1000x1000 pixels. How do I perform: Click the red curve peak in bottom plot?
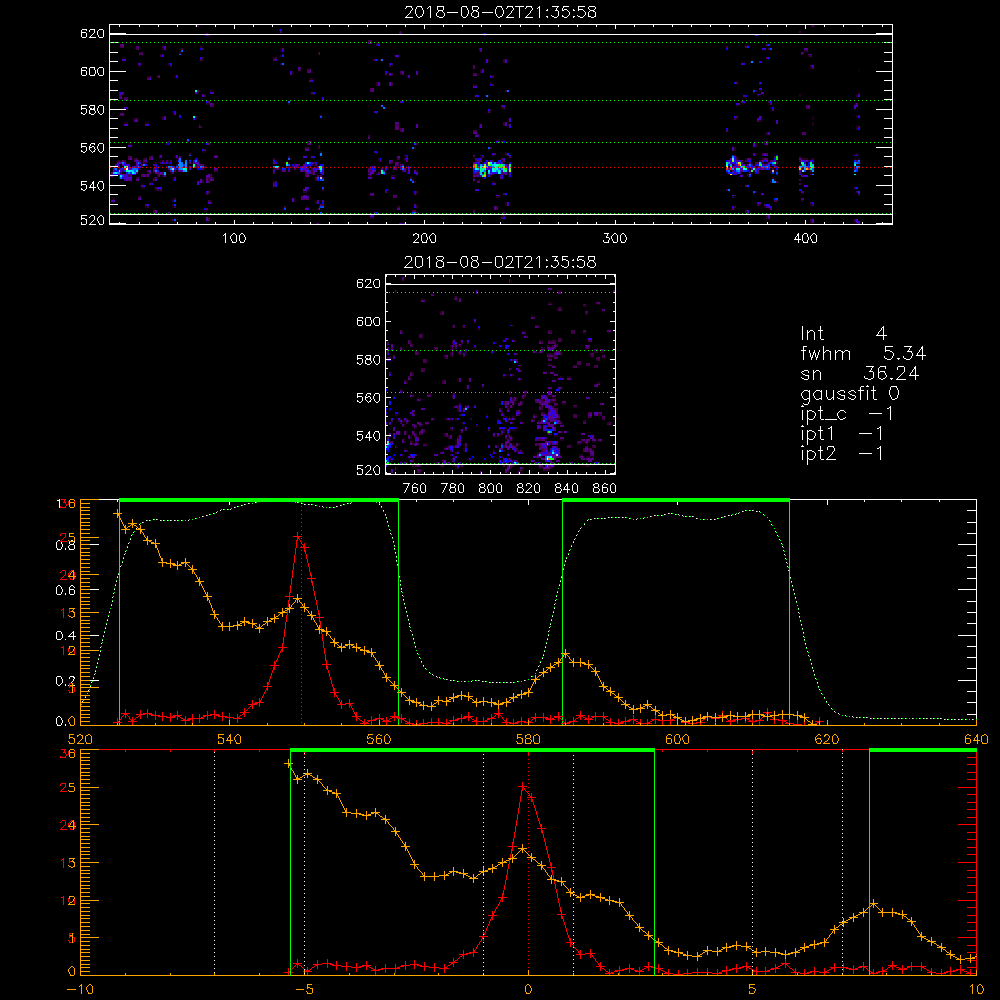coord(523,786)
